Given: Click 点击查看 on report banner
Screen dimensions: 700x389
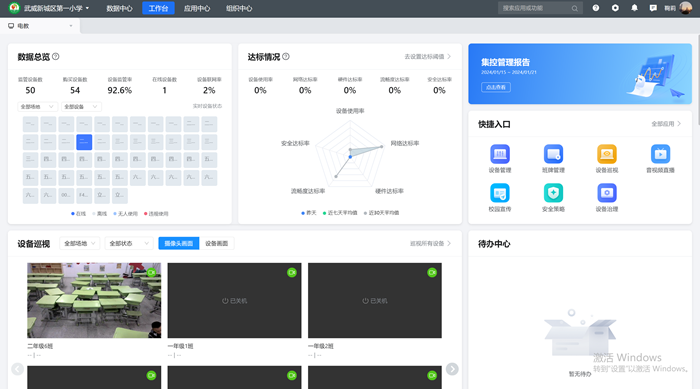Looking at the screenshot, I should (x=496, y=87).
